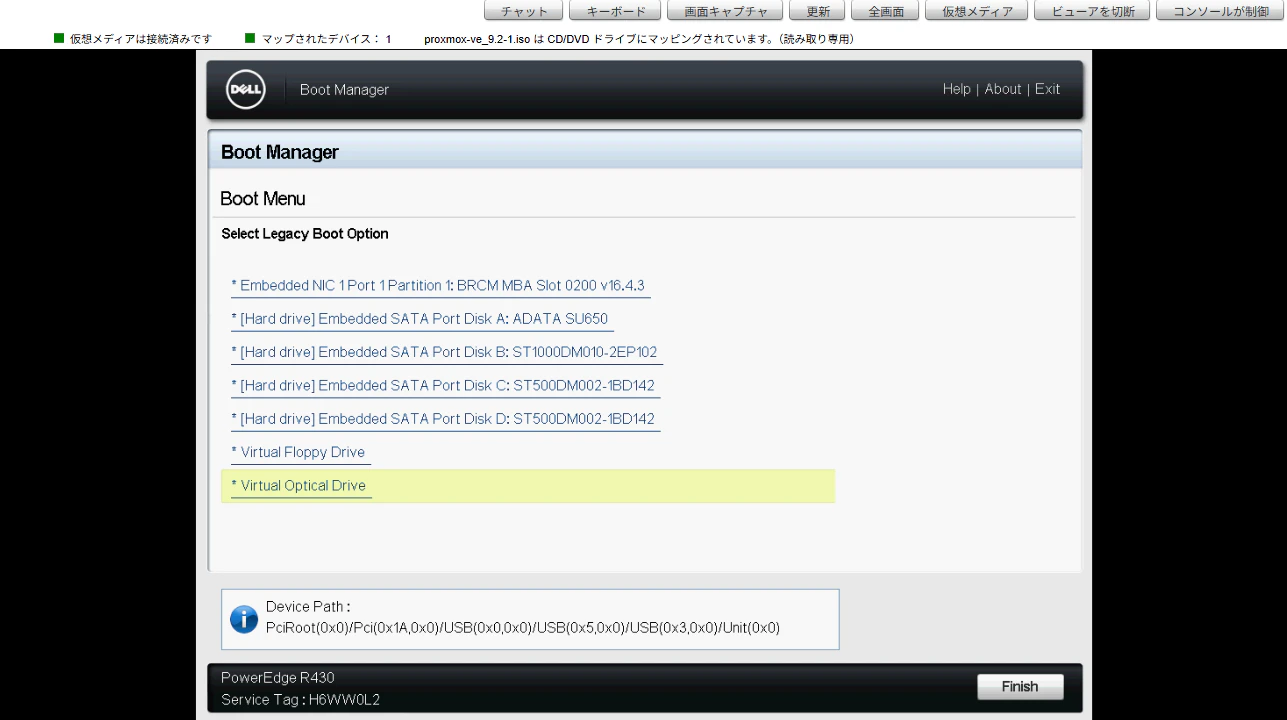Screen dimensions: 1287x720
Task: Click the Select Legacy Boot Option heading
Action: [x=305, y=234]
